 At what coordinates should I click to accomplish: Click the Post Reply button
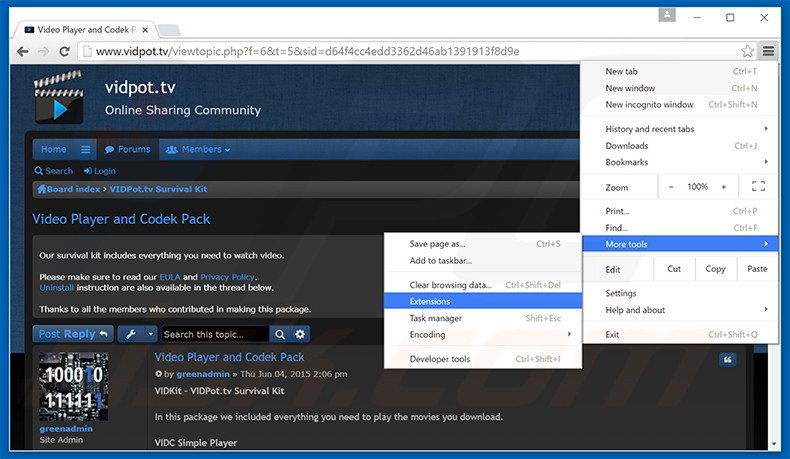tap(73, 334)
